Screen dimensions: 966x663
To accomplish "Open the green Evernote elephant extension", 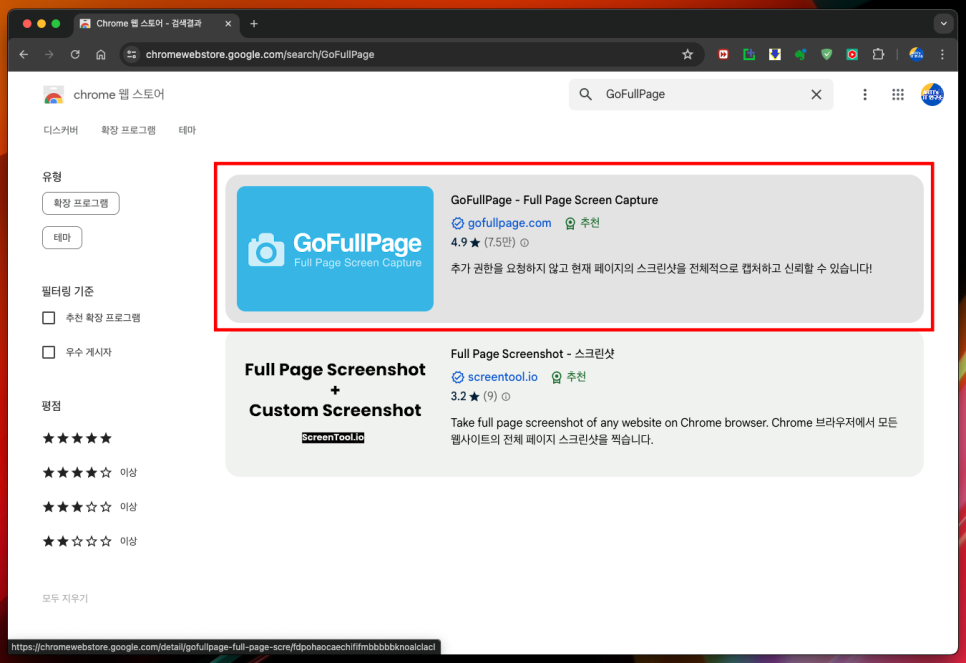I will pos(800,55).
